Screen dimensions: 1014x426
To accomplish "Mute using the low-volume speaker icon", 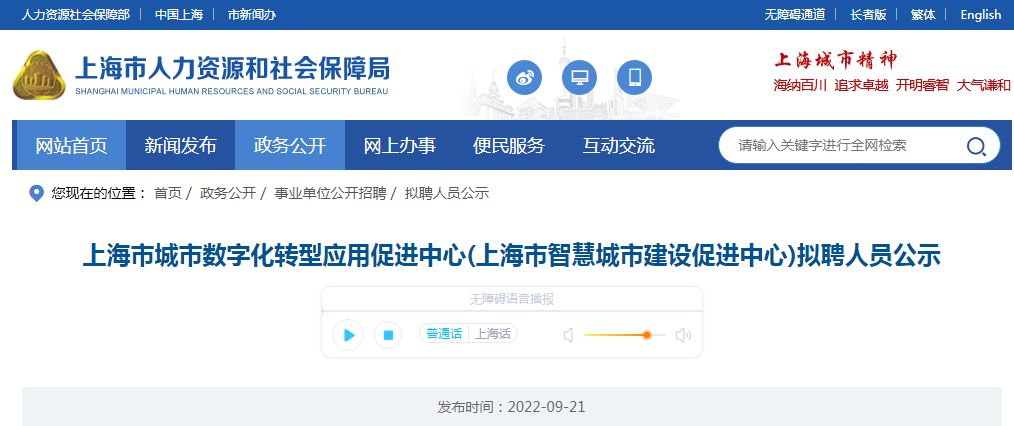I will pyautogui.click(x=568, y=335).
